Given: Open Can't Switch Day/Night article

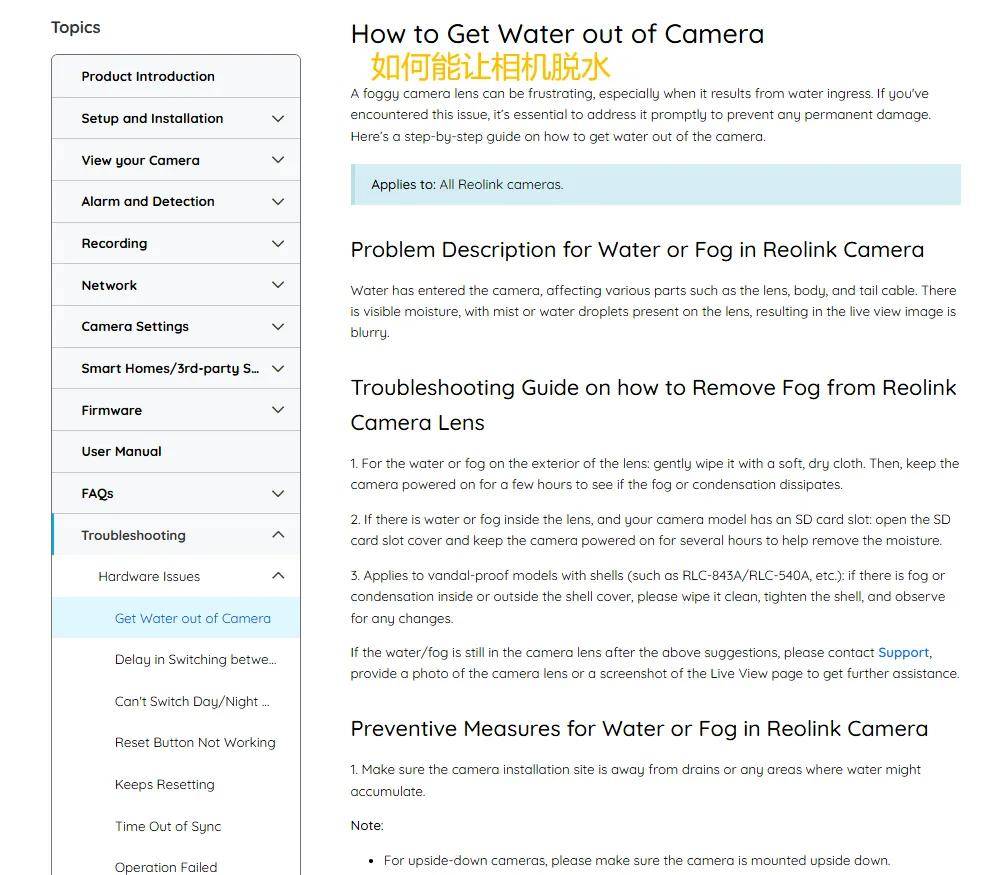Looking at the screenshot, I should (192, 701).
